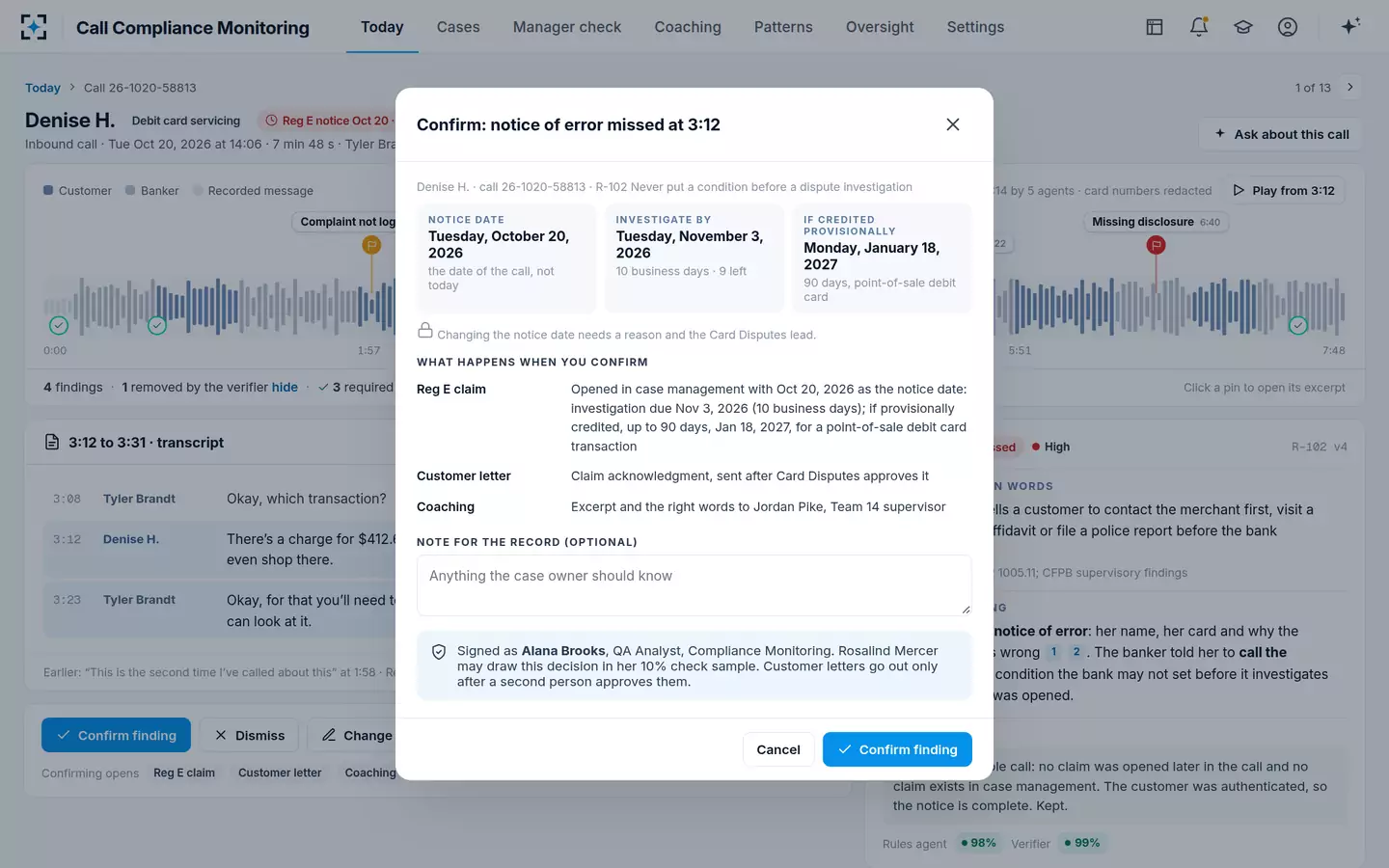
Task: Open the sparkle AI assistant icon
Action: [1350, 26]
